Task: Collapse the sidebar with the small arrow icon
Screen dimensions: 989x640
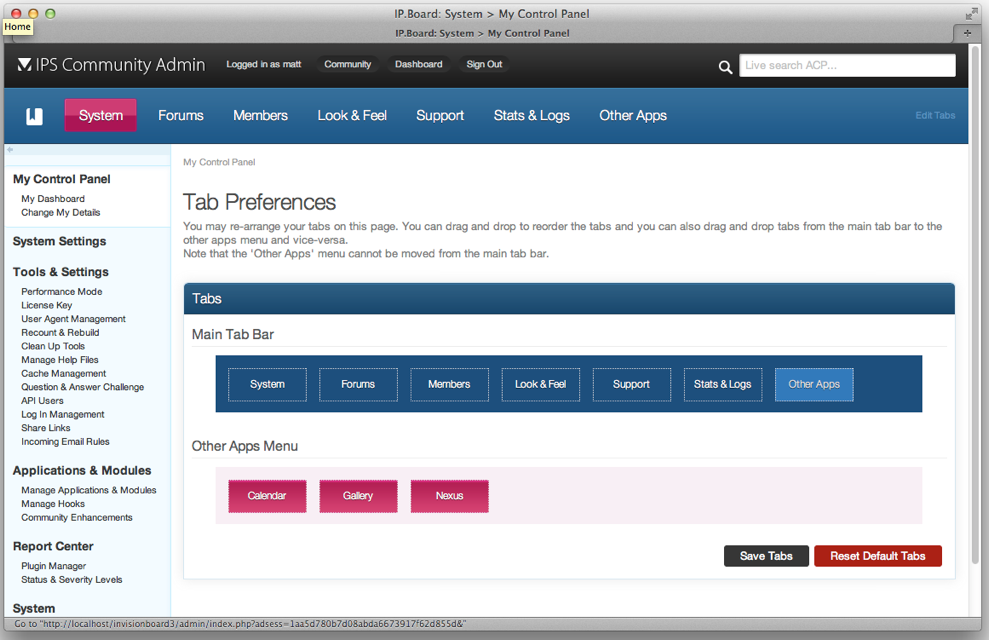Action: point(9,149)
